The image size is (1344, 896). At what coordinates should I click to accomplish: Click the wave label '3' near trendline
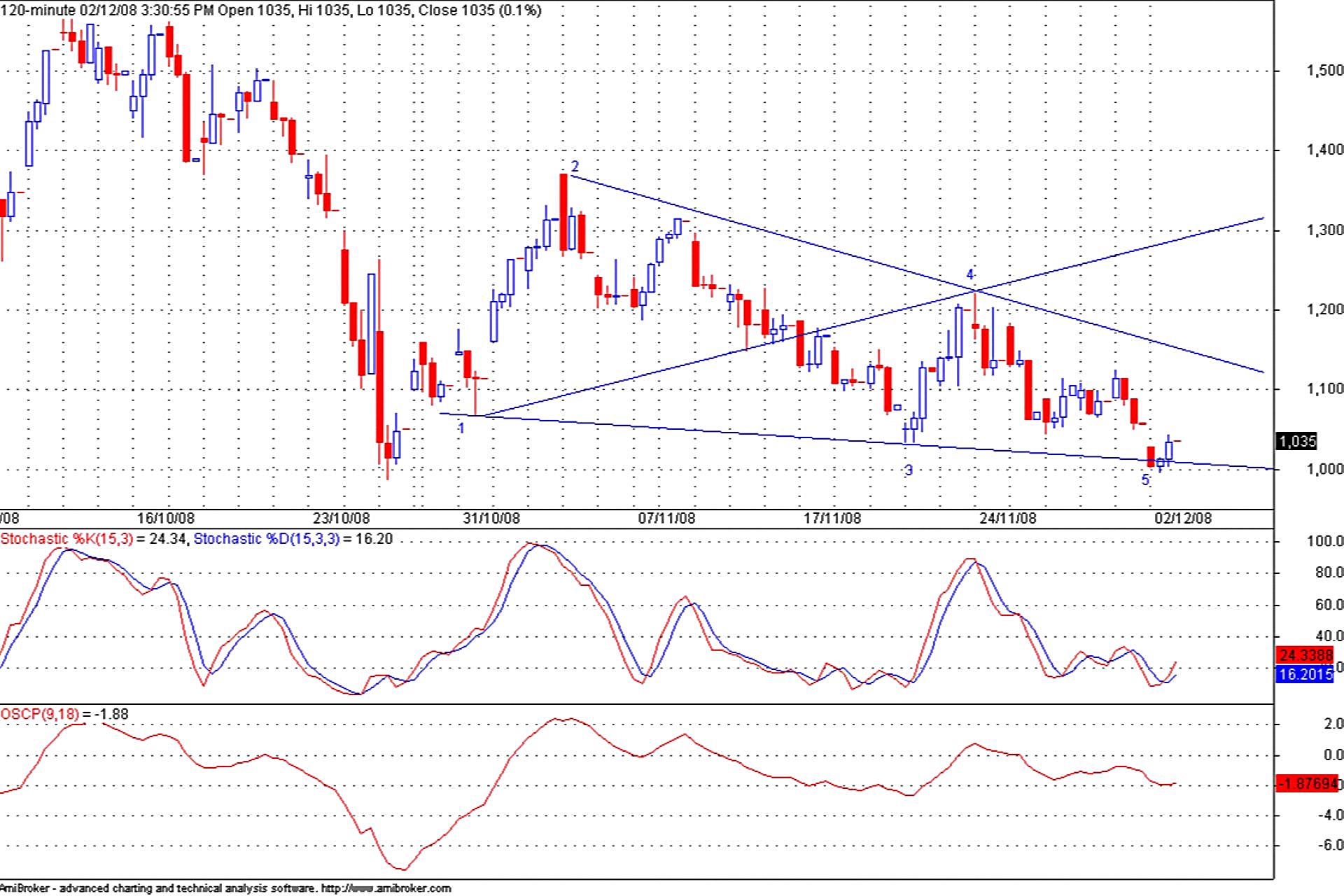(909, 470)
